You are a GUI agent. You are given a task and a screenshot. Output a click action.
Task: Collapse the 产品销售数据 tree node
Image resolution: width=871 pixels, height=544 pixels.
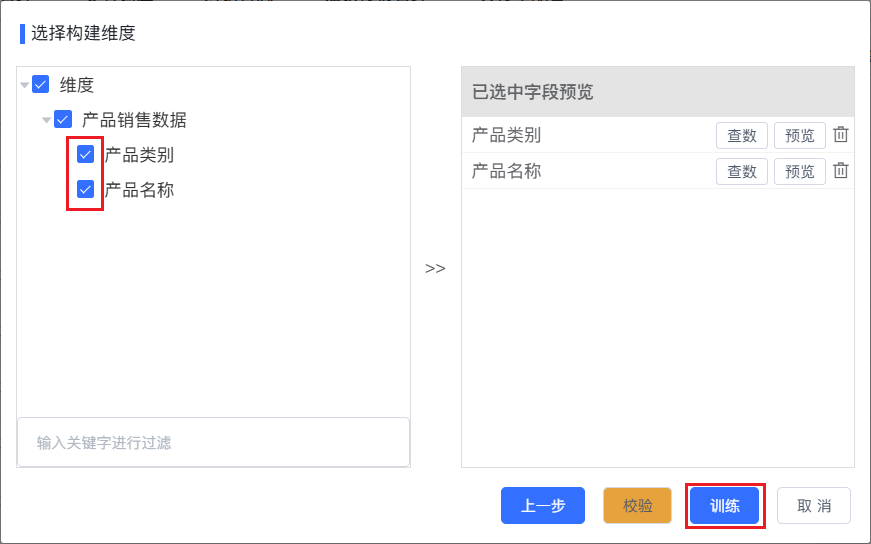(47, 120)
